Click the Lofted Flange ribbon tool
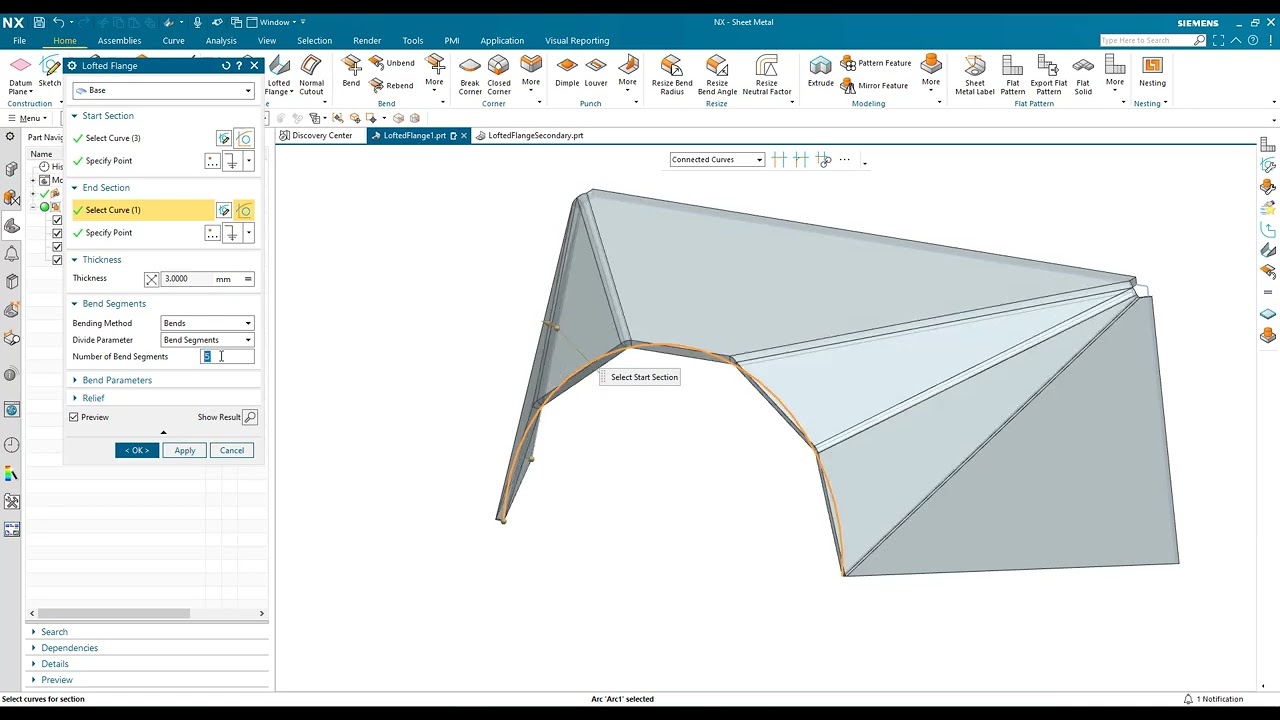 tap(279, 75)
